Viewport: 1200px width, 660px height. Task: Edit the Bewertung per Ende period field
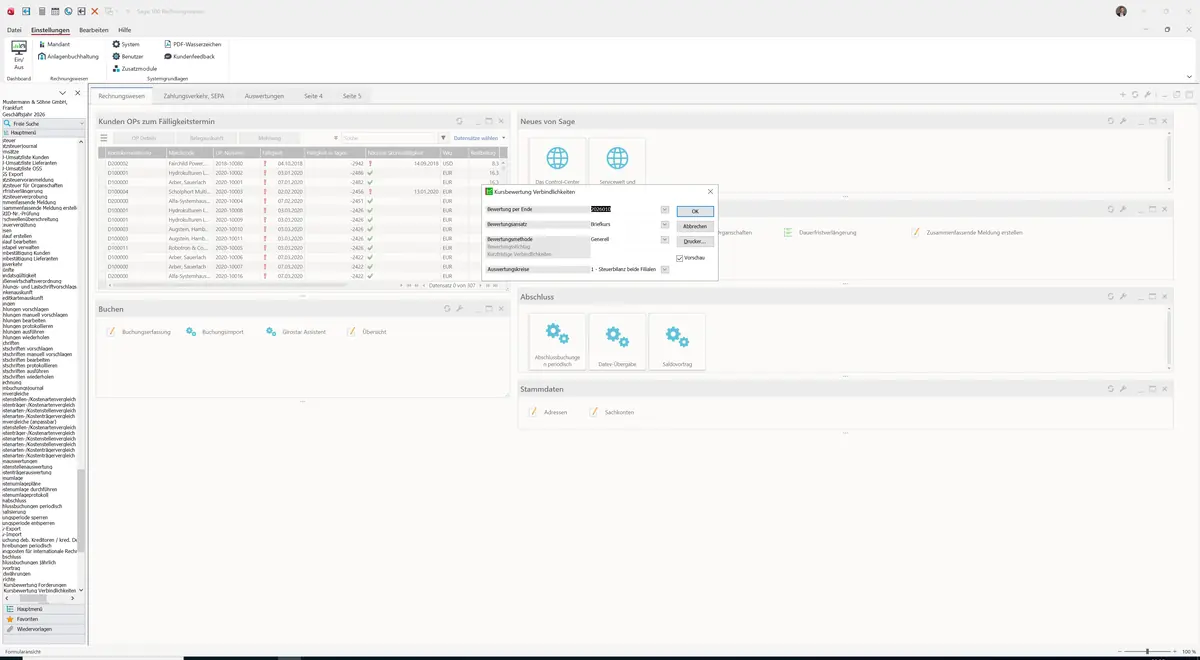pos(624,209)
